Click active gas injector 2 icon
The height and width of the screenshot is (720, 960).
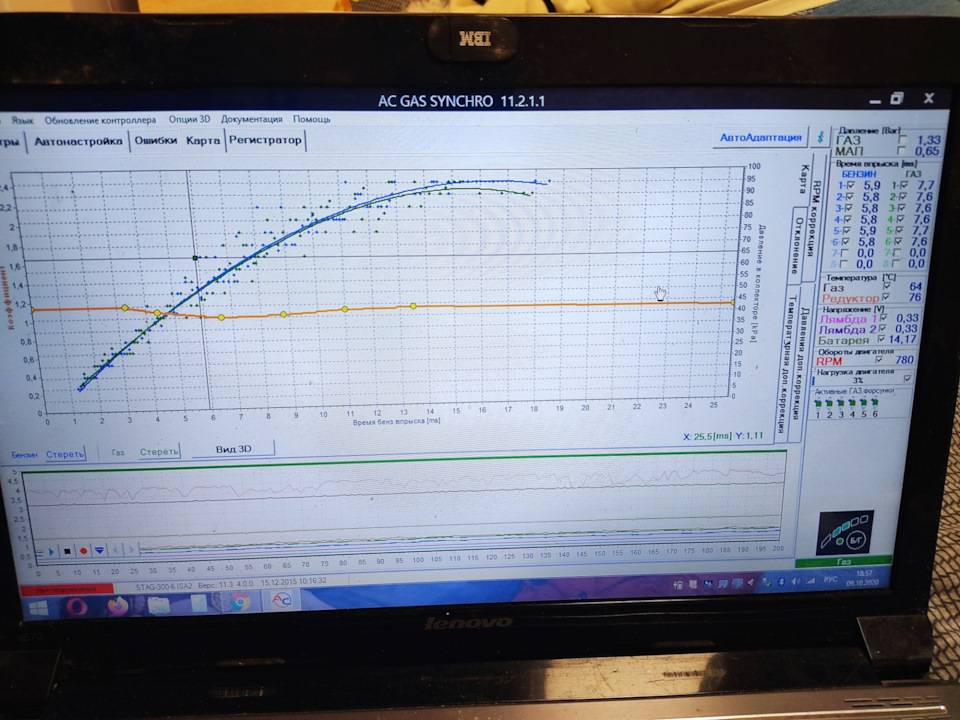[x=828, y=403]
